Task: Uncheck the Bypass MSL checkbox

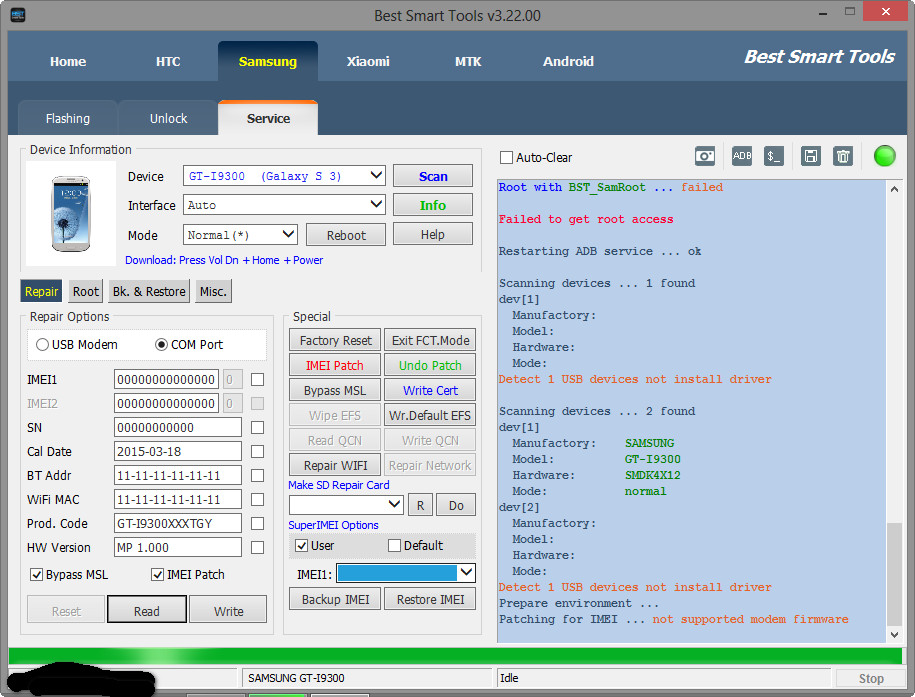Action: pos(36,574)
